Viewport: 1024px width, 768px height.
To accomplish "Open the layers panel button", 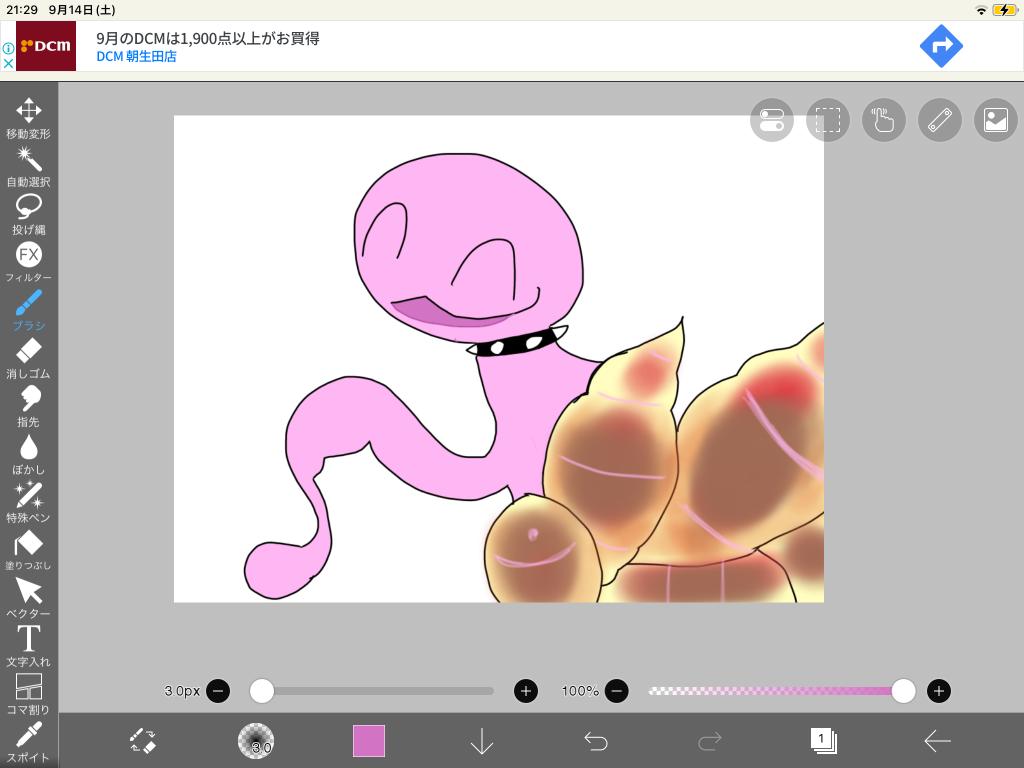I will coord(823,741).
